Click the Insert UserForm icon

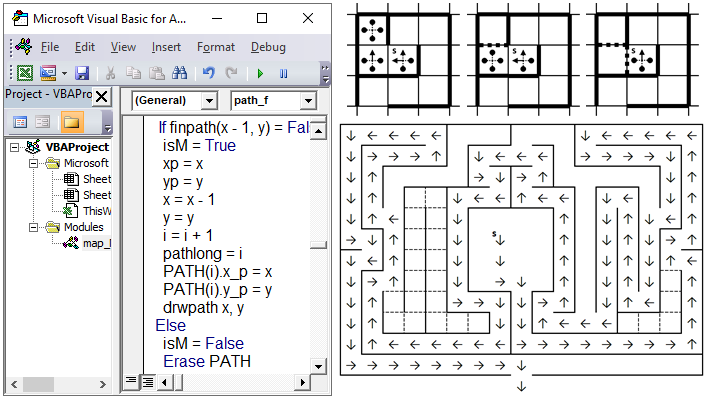(x=48, y=73)
